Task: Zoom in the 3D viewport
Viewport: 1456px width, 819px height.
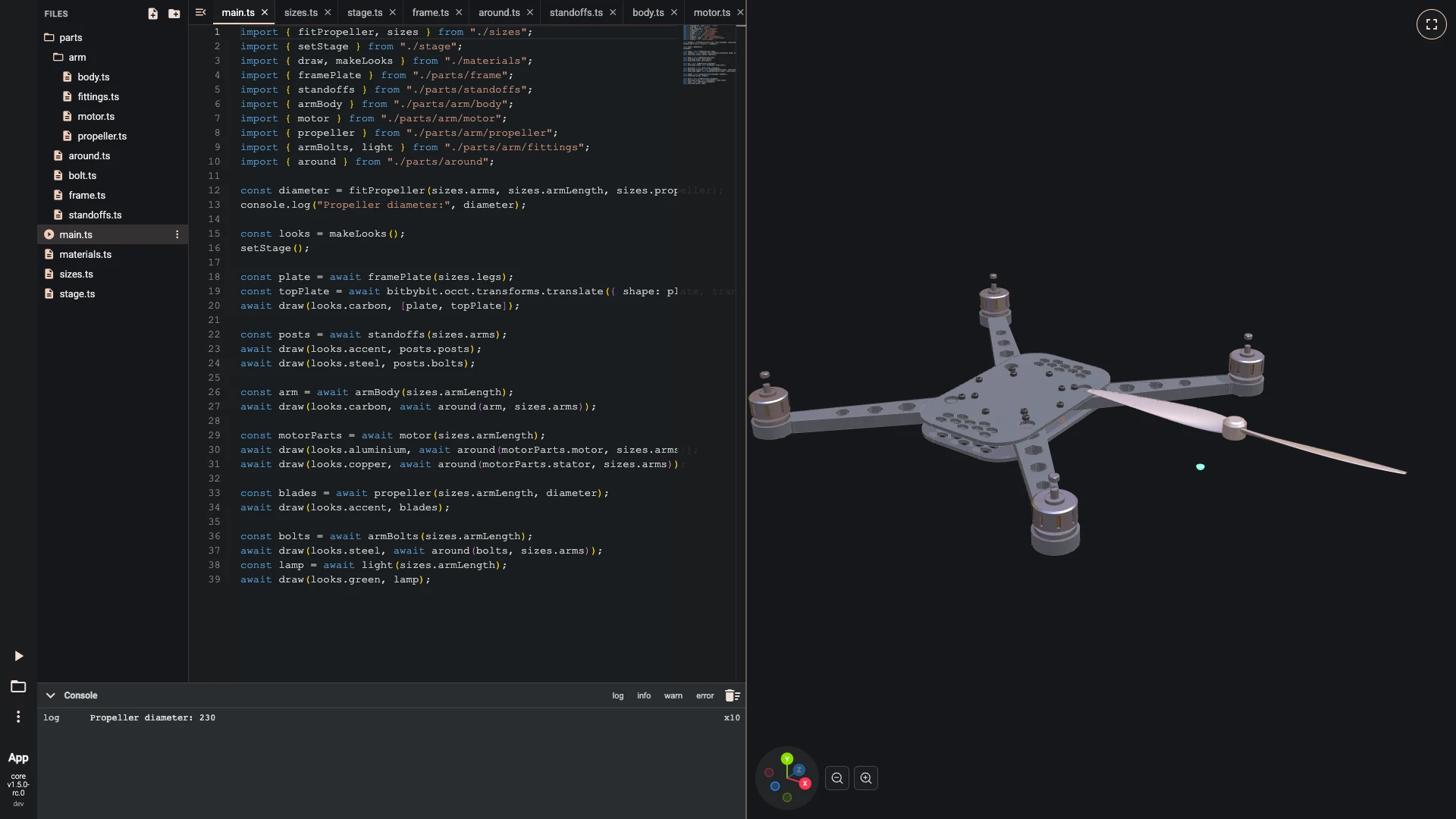Action: click(866, 778)
